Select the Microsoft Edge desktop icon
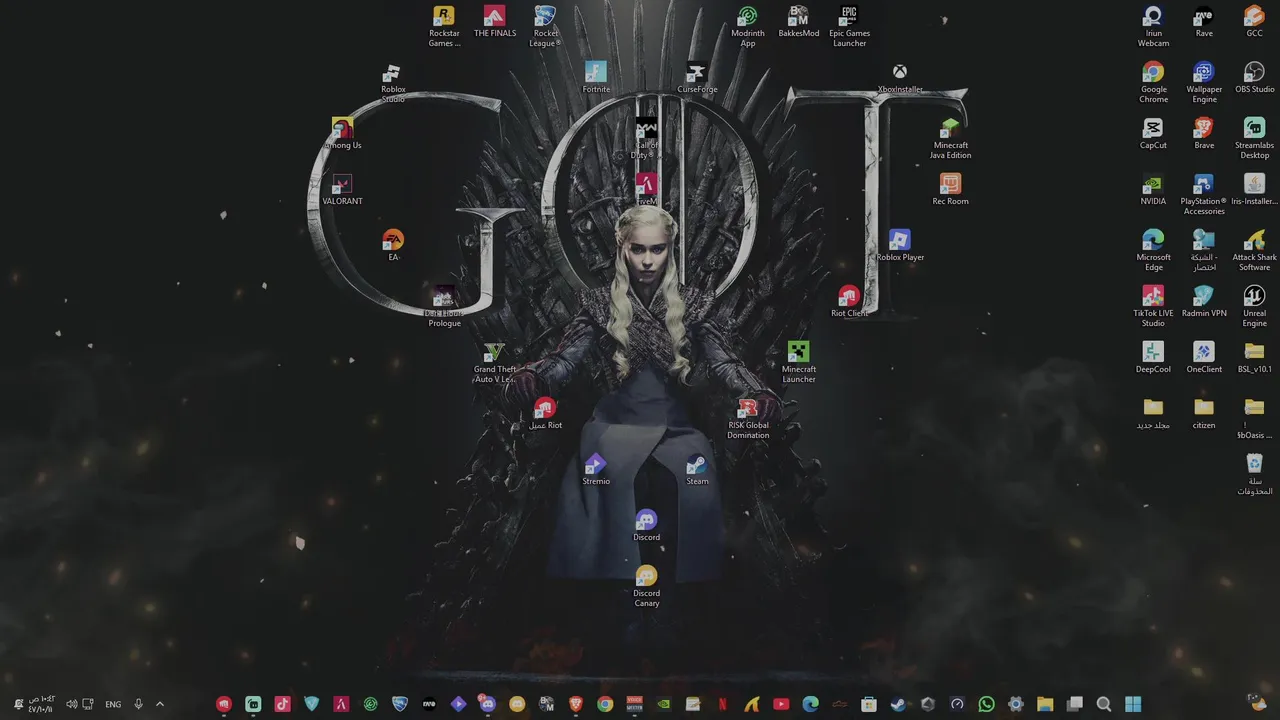This screenshot has width=1280, height=720. [1153, 250]
